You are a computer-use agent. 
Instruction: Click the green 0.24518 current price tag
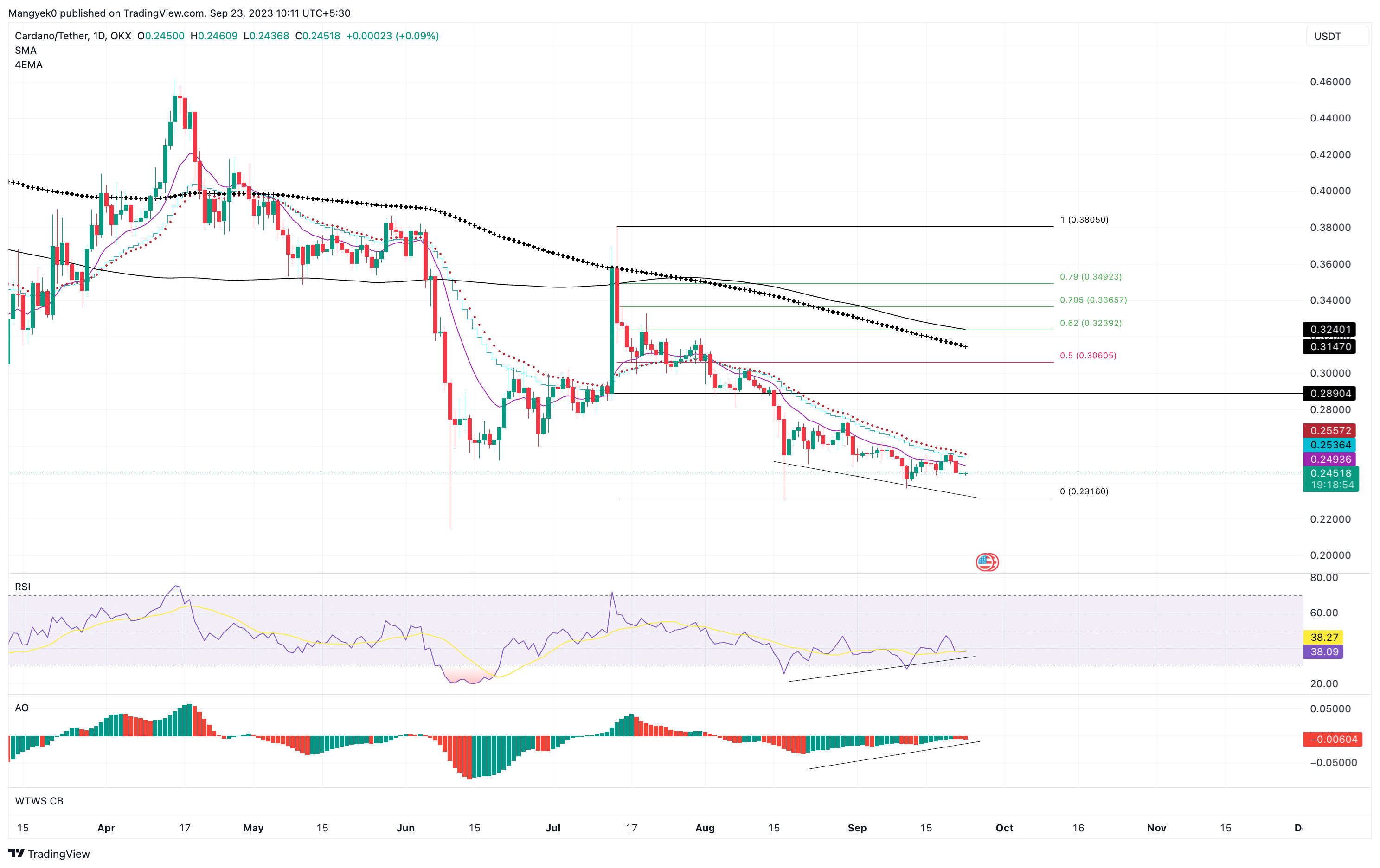tap(1331, 473)
